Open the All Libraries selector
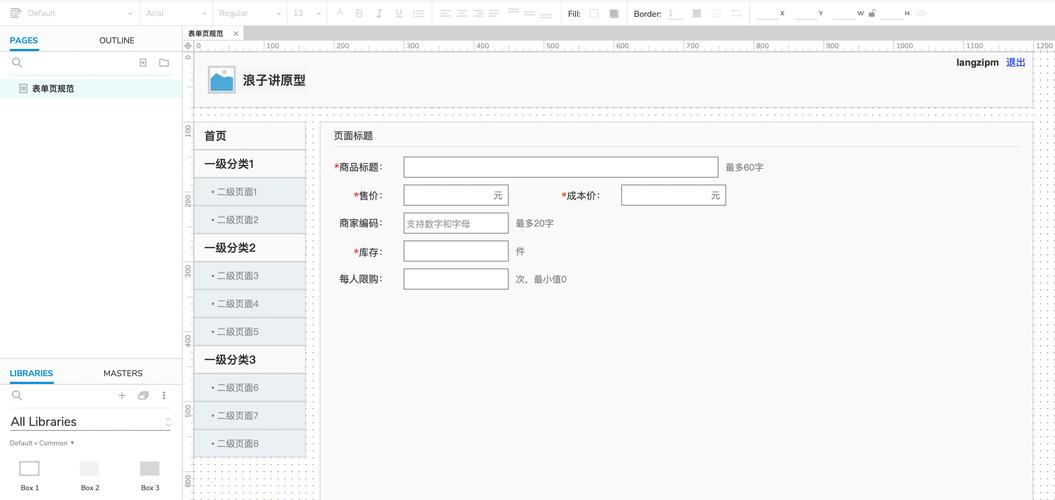 pos(91,422)
